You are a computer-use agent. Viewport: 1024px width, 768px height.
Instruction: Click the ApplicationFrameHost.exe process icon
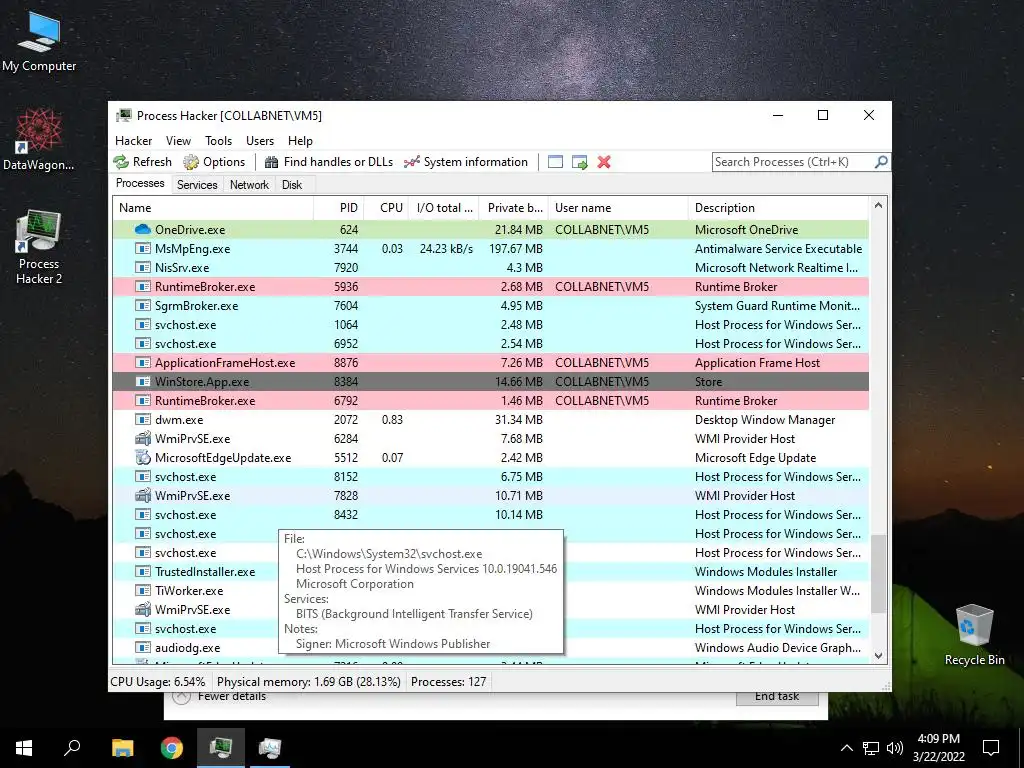tap(142, 362)
